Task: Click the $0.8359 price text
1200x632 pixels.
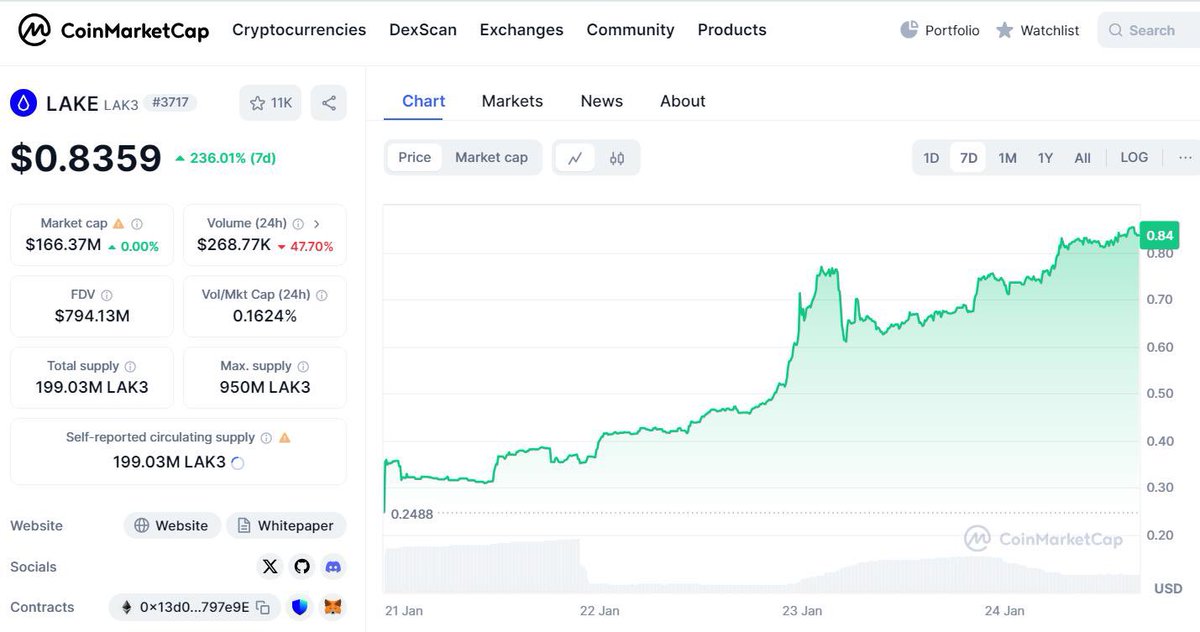Action: coord(86,158)
